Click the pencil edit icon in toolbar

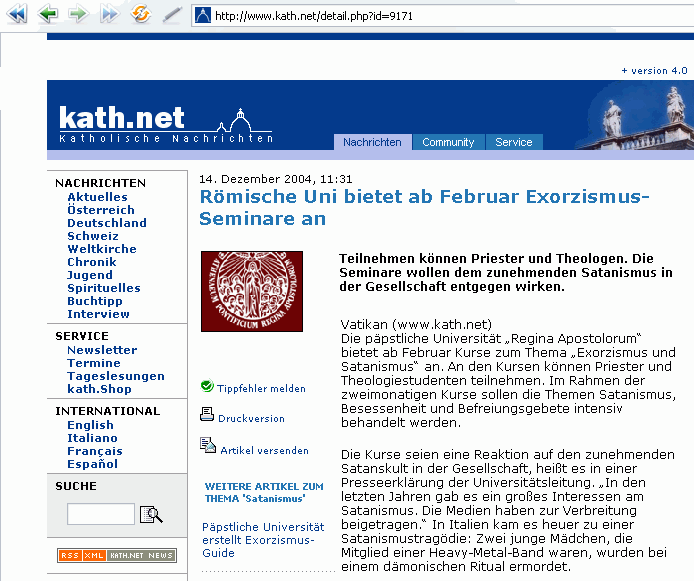[172, 14]
